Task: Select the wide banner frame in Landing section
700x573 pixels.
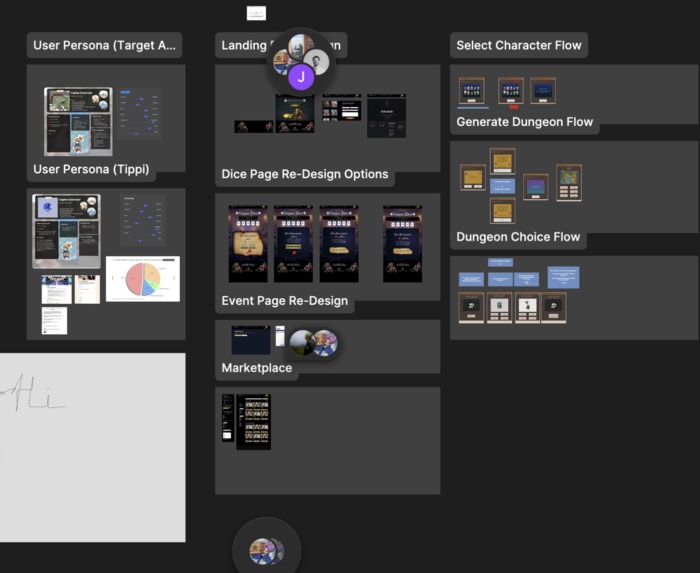Action: click(x=254, y=127)
